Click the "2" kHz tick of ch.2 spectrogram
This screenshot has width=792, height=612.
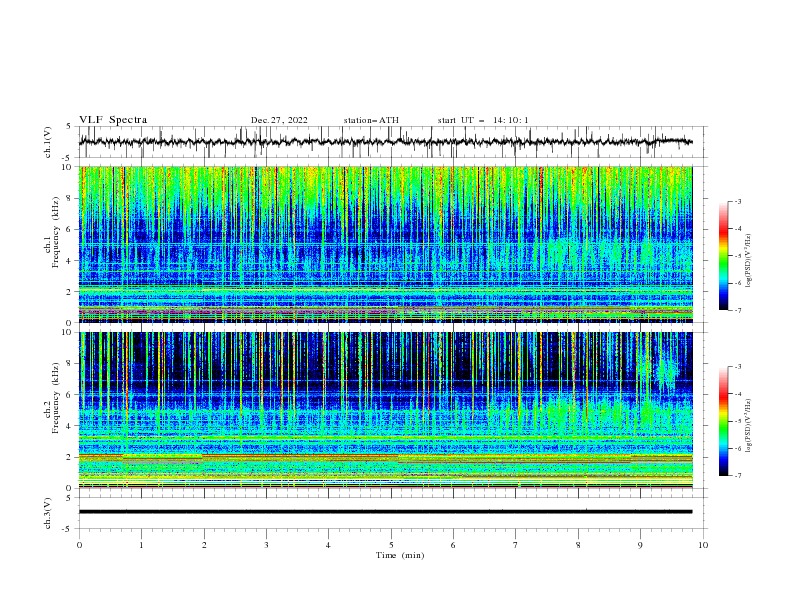[x=70, y=457]
